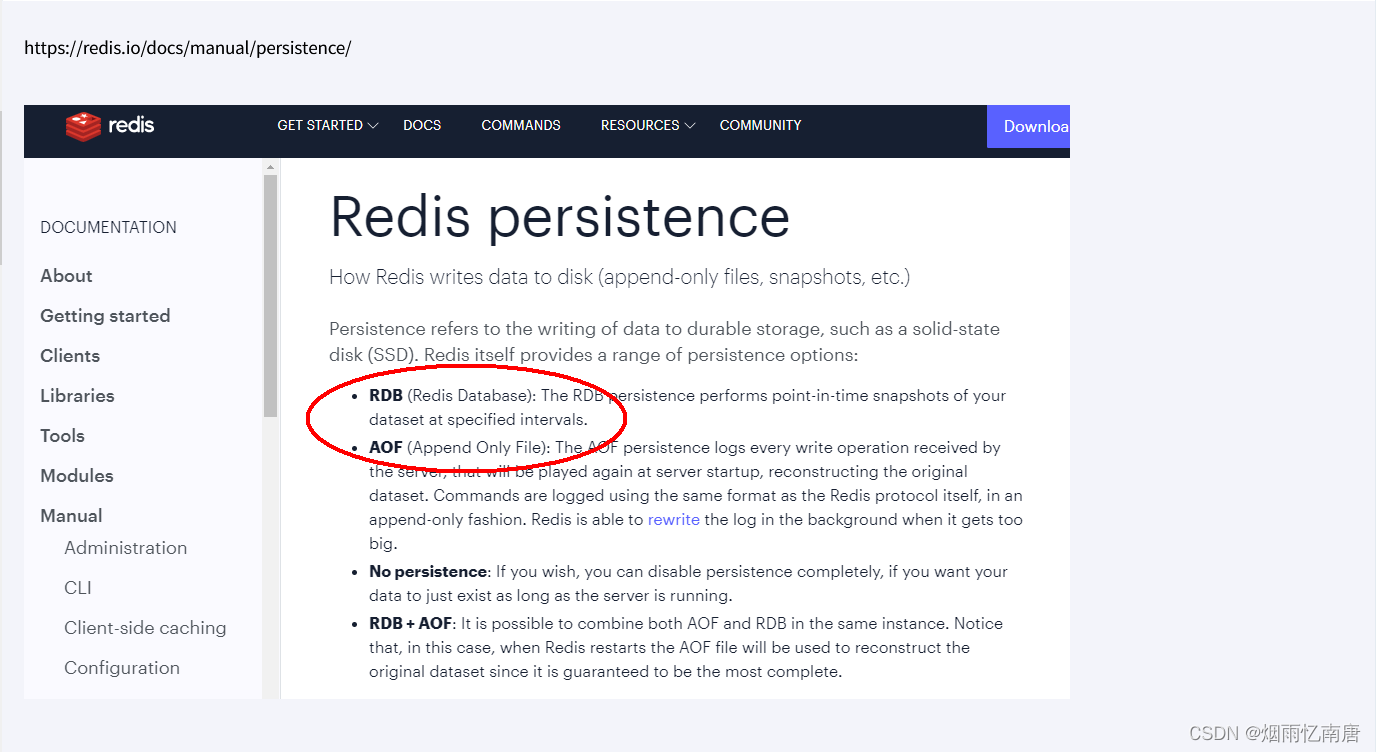Click the Redis logo in the navbar
Viewport: 1376px width, 752px height.
tap(110, 125)
